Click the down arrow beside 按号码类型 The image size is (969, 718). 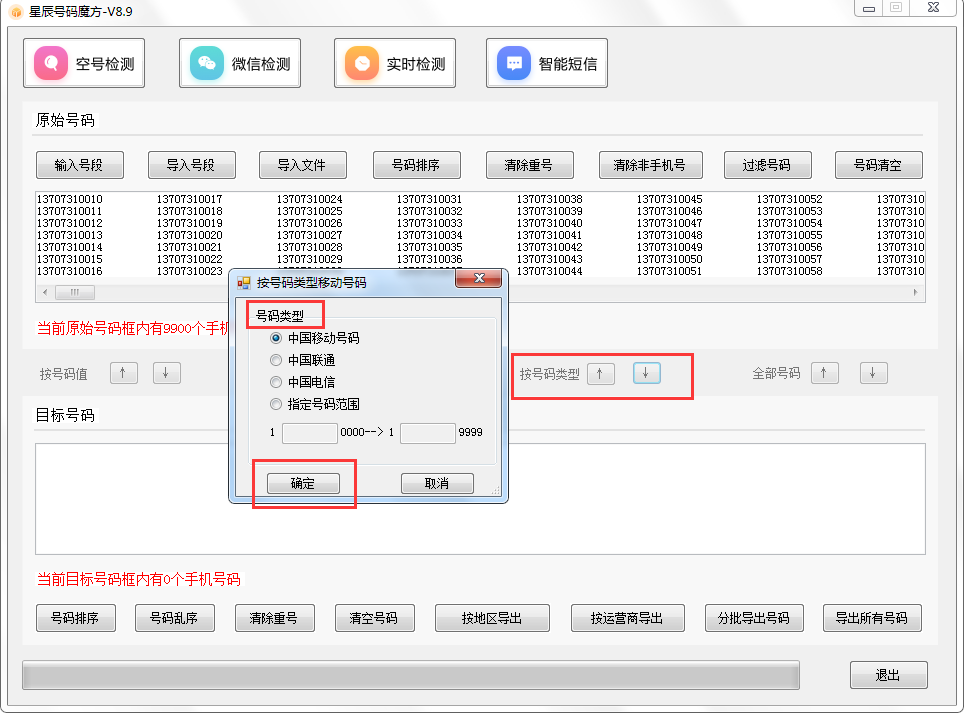pos(646,372)
